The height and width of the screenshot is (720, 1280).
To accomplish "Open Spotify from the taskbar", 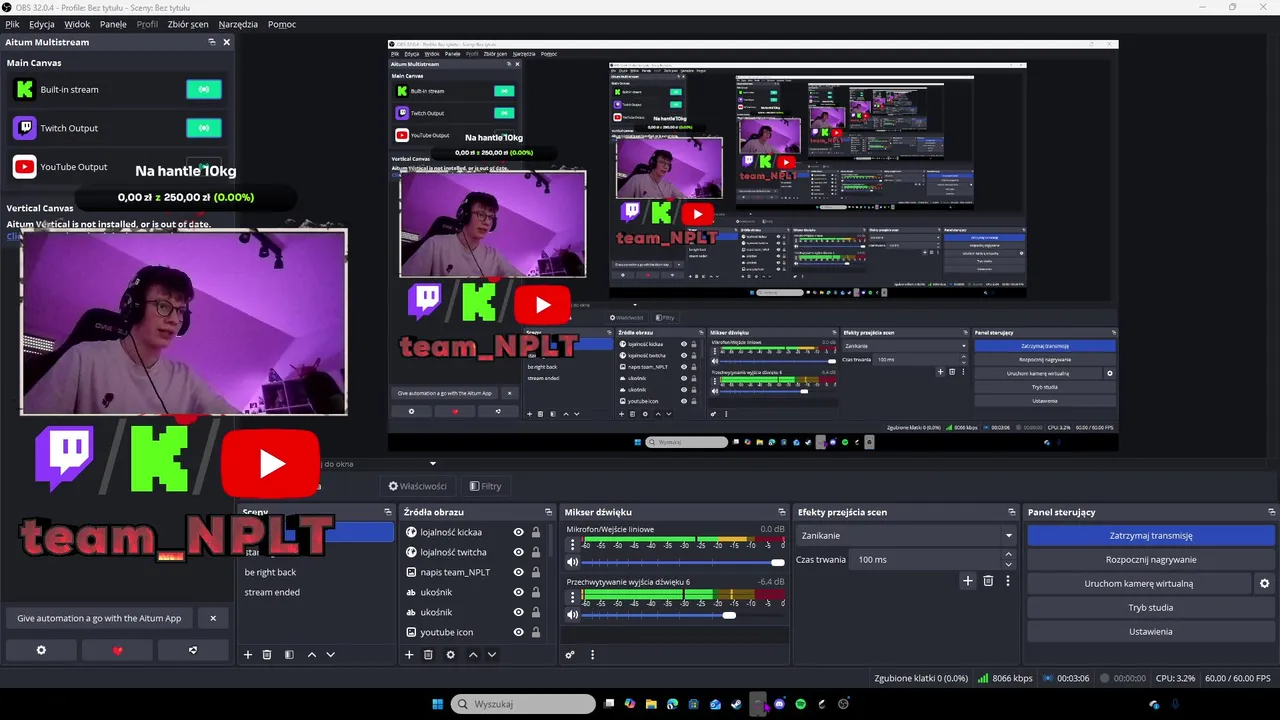I will tap(800, 704).
